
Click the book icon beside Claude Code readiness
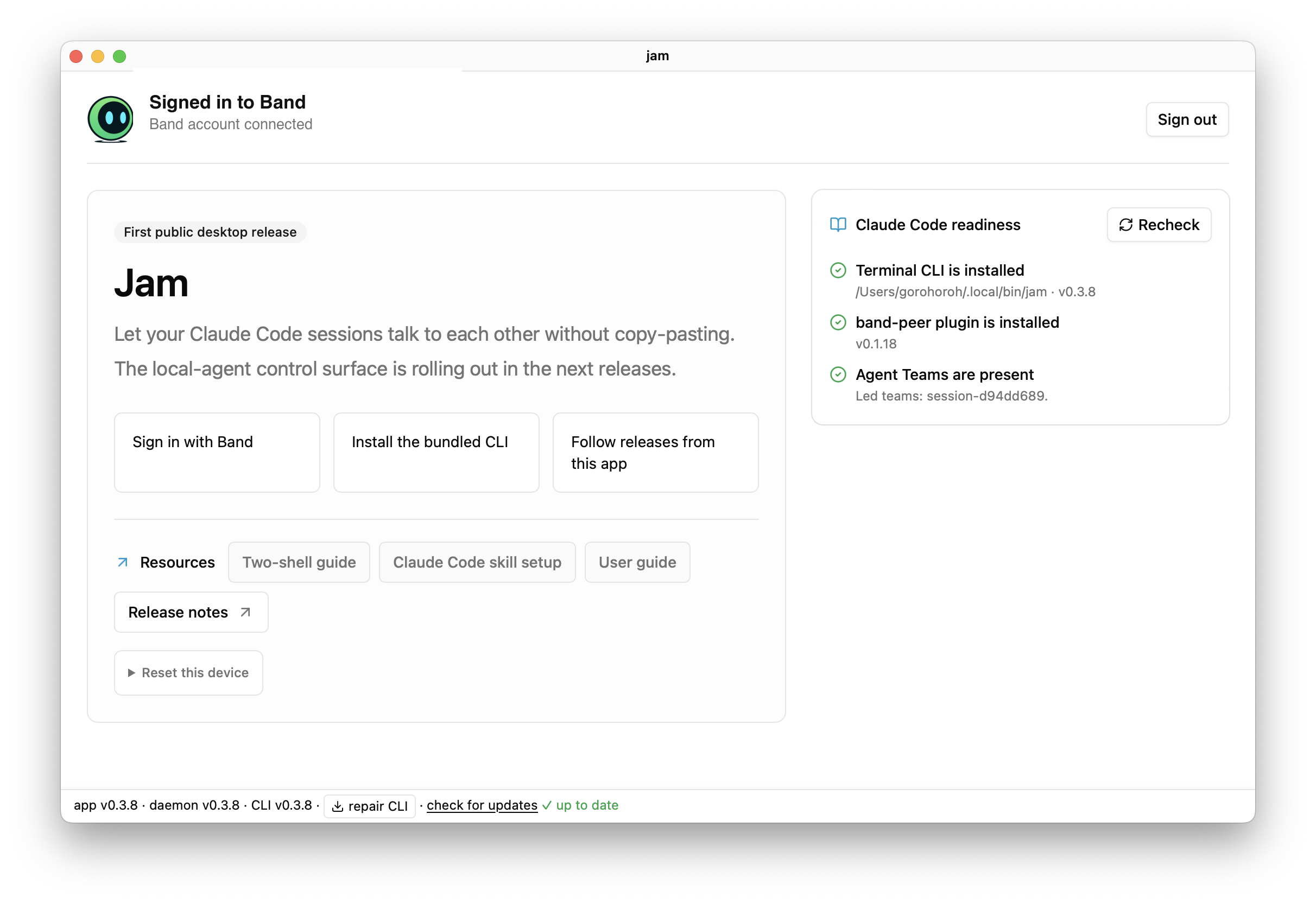[x=838, y=225]
